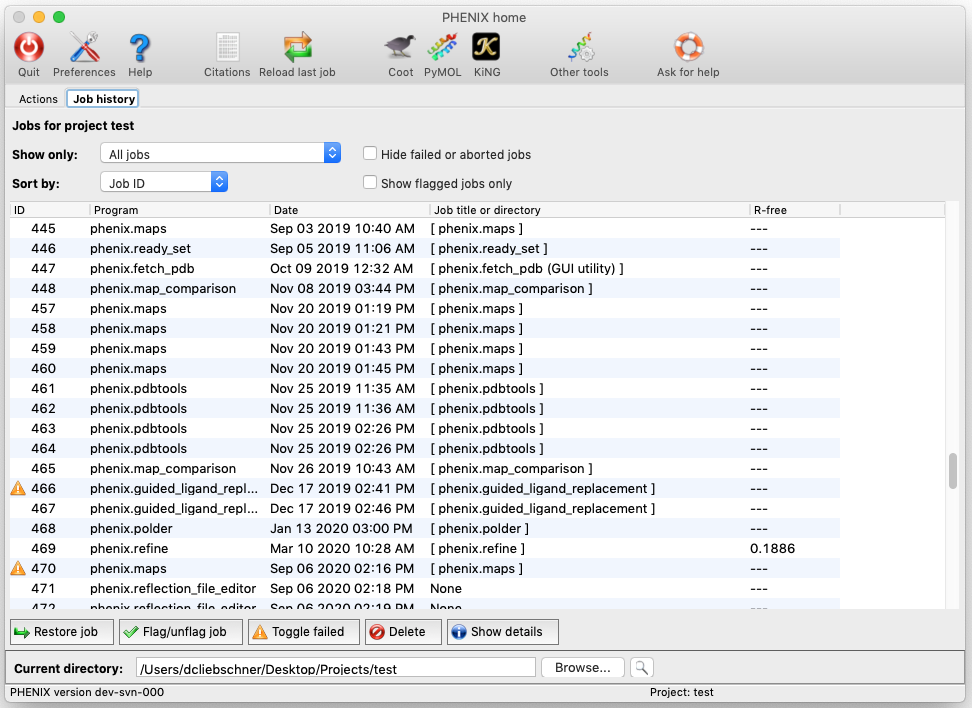Select the Job history tab
This screenshot has height=708, width=972.
pos(103,99)
